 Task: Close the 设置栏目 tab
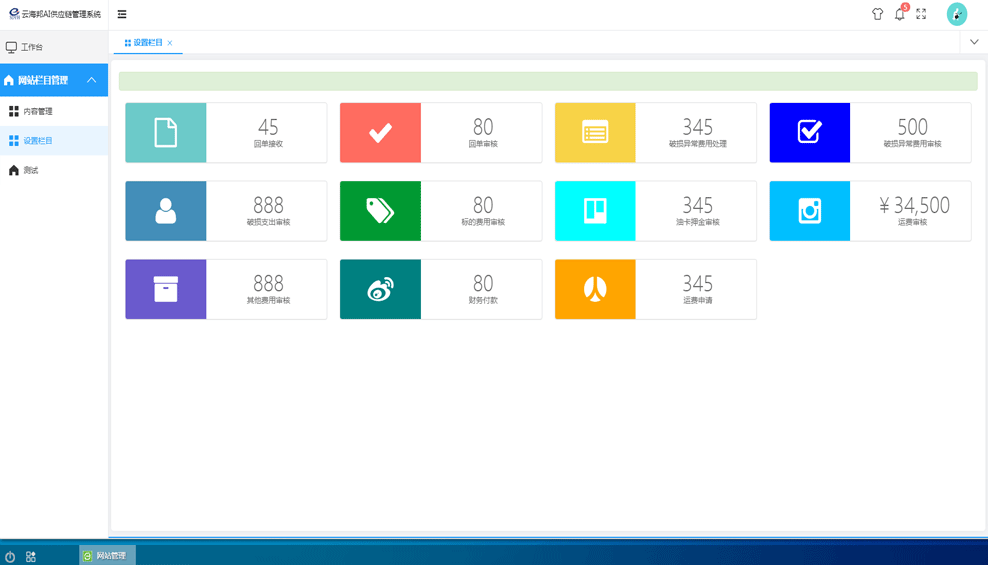(170, 43)
